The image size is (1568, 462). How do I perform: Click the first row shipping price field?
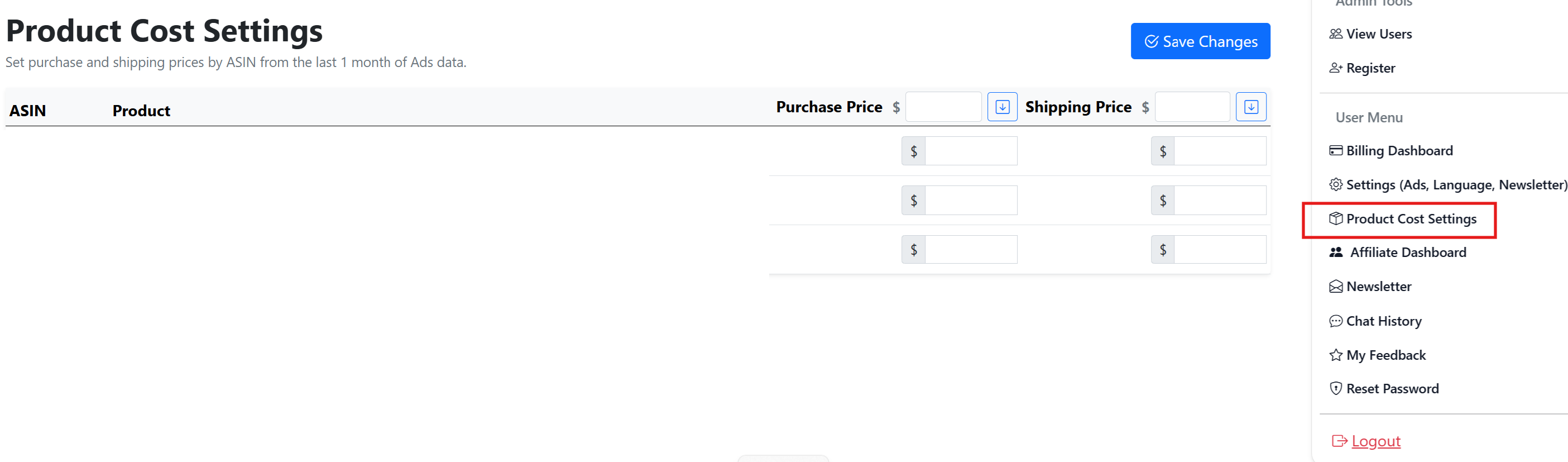click(x=1219, y=151)
